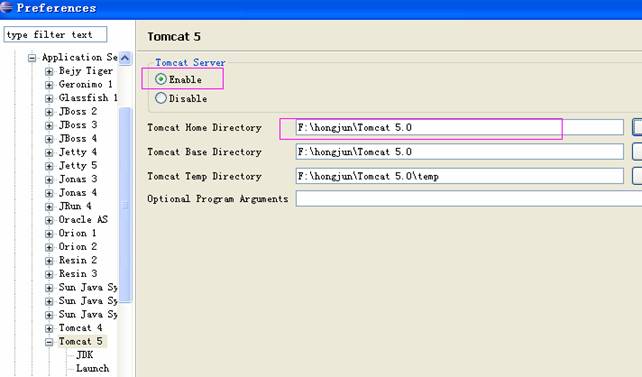The height and width of the screenshot is (377, 642).
Task: Expand the JRun 4 node
Action: [x=49, y=206]
